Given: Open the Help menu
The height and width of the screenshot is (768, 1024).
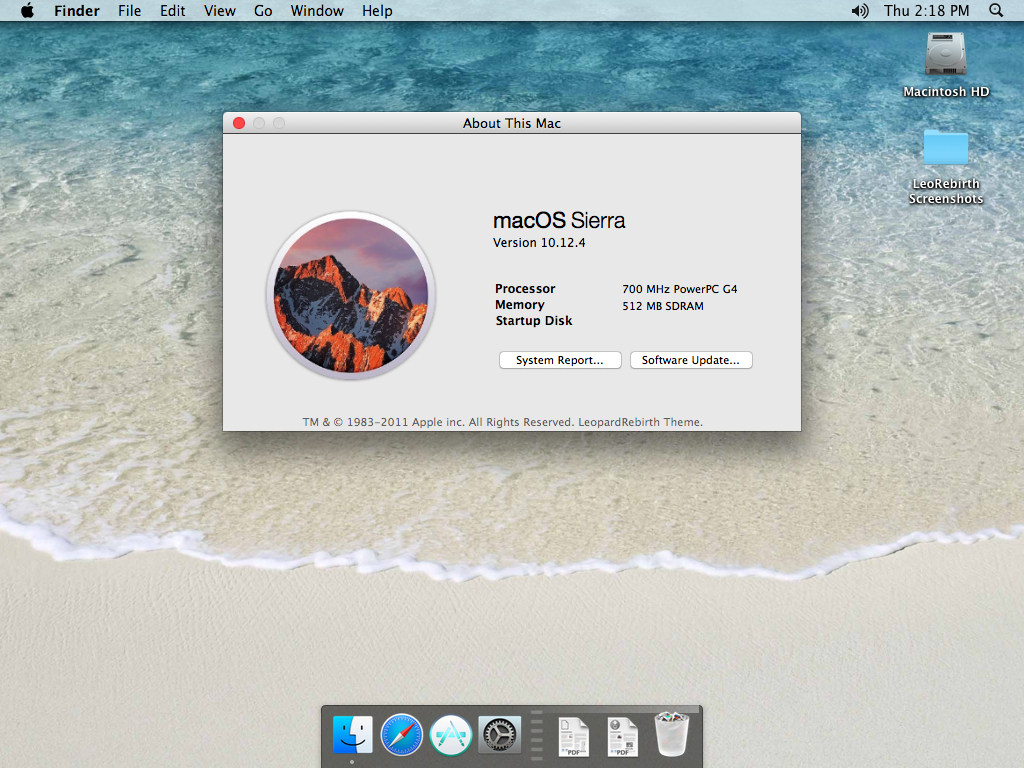Looking at the screenshot, I should click(x=377, y=11).
